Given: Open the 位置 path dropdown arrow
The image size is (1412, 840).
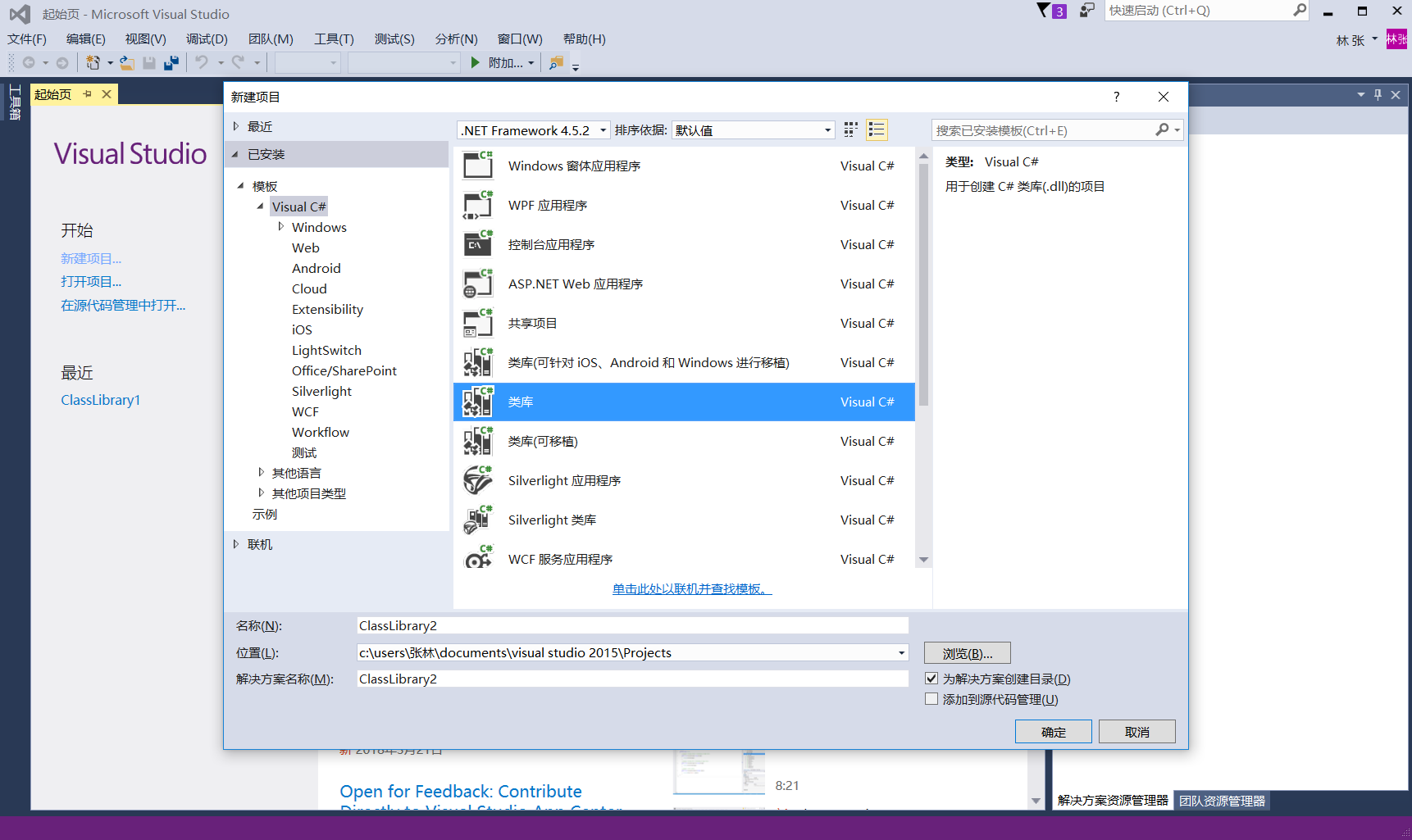Looking at the screenshot, I should (x=901, y=653).
